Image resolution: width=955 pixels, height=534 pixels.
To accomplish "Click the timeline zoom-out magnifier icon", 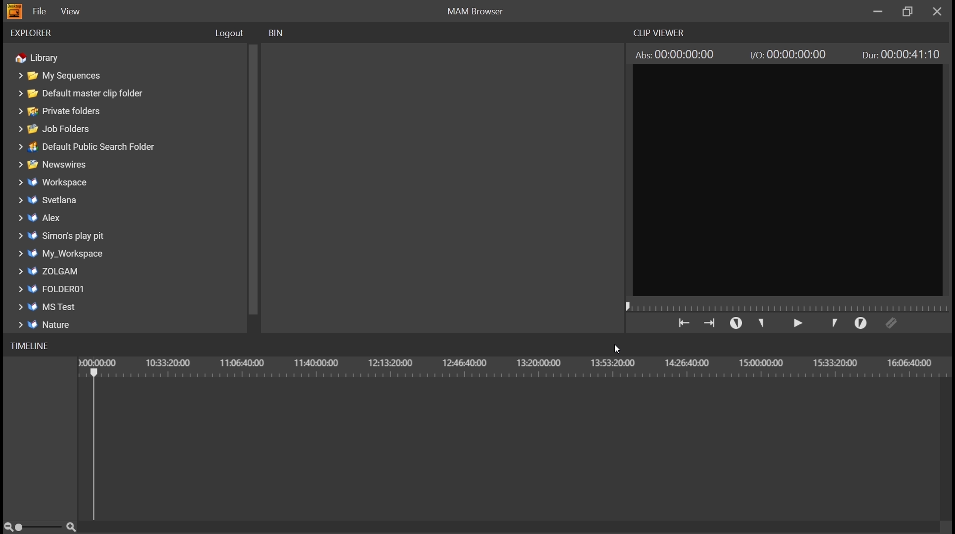I will click(x=9, y=527).
